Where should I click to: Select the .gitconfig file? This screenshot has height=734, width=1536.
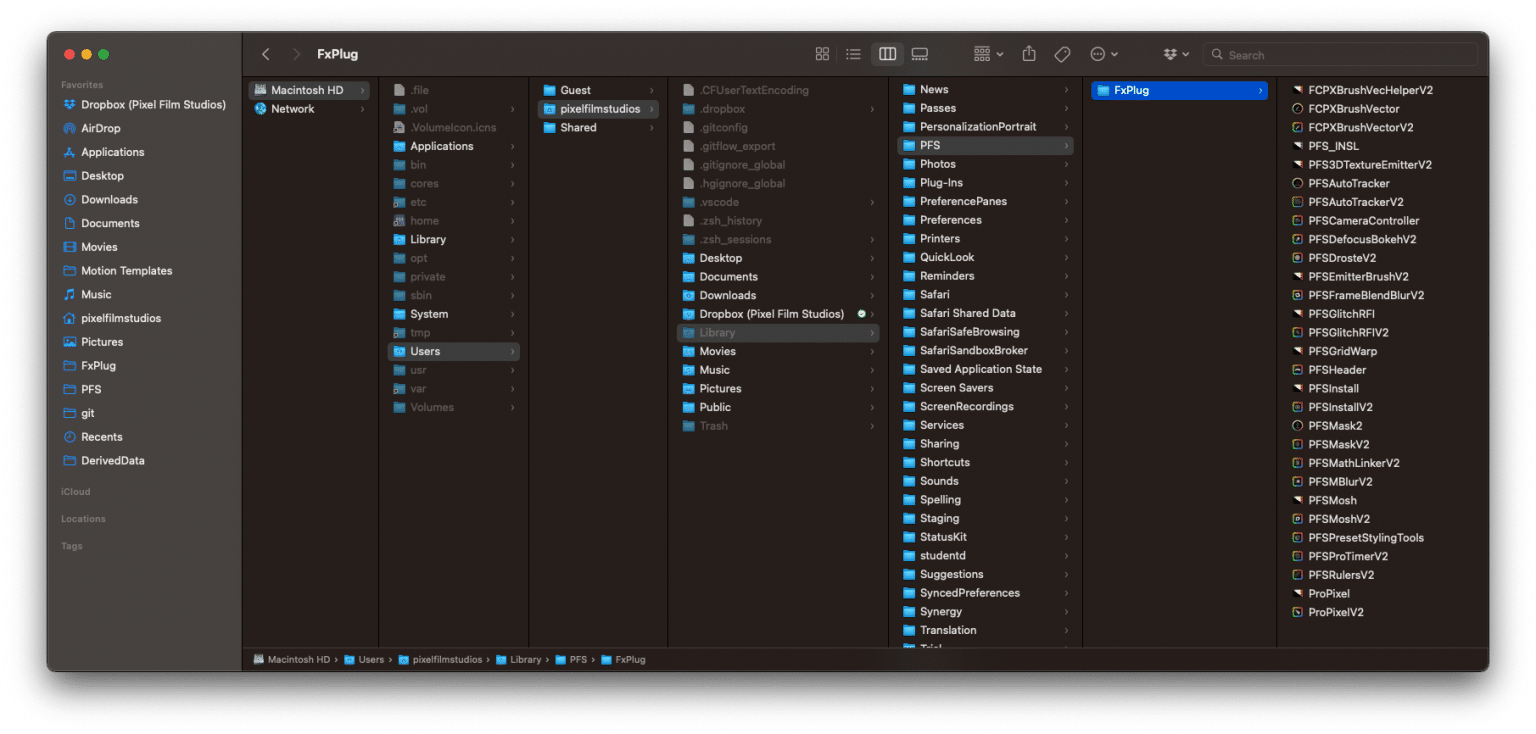[778, 128]
